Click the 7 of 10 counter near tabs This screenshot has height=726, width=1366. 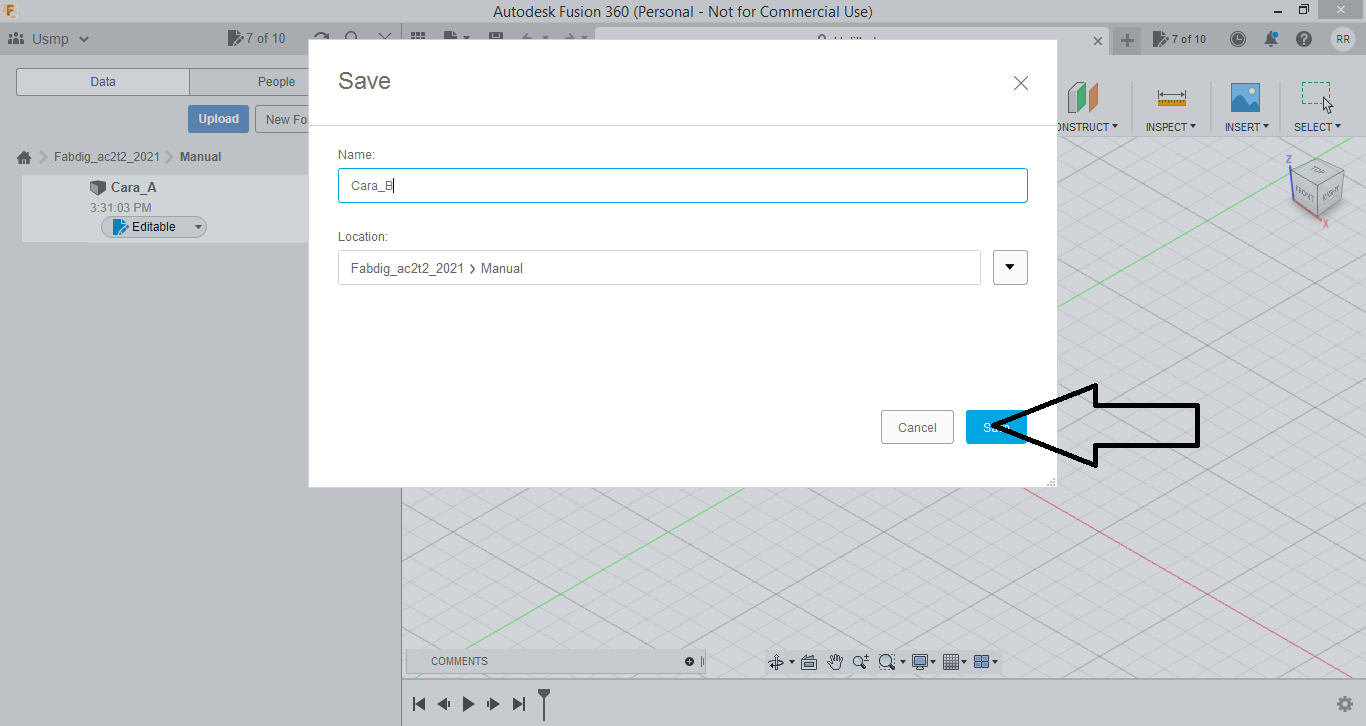[x=1180, y=39]
